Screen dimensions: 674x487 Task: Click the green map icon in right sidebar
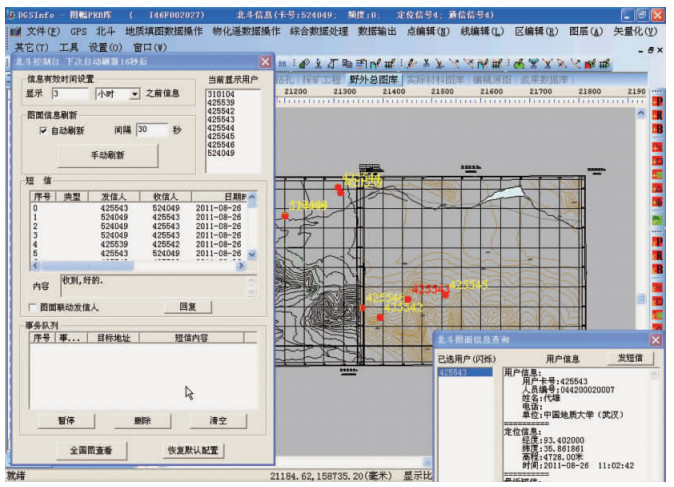pyautogui.click(x=658, y=221)
